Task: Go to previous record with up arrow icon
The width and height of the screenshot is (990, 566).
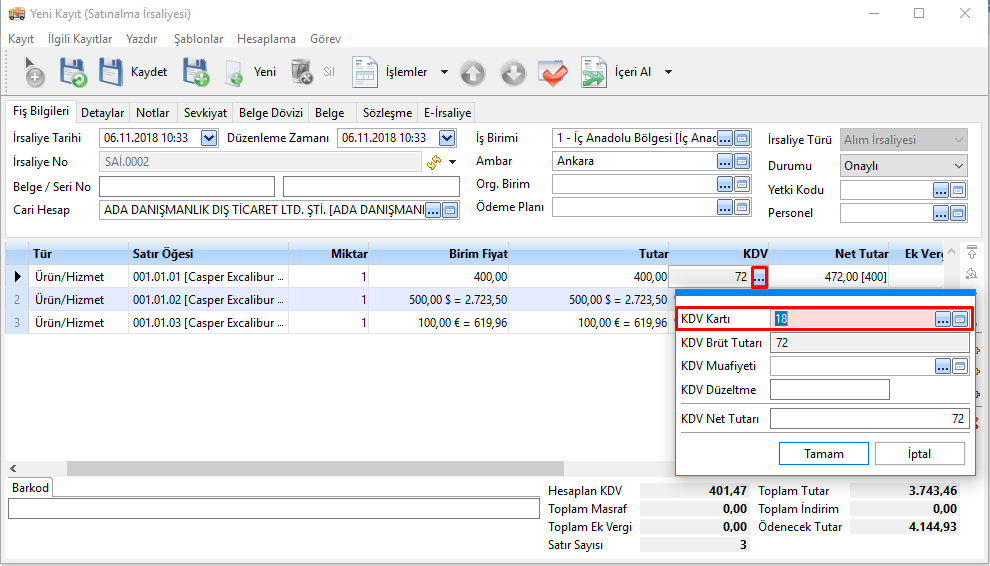Action: [x=473, y=72]
